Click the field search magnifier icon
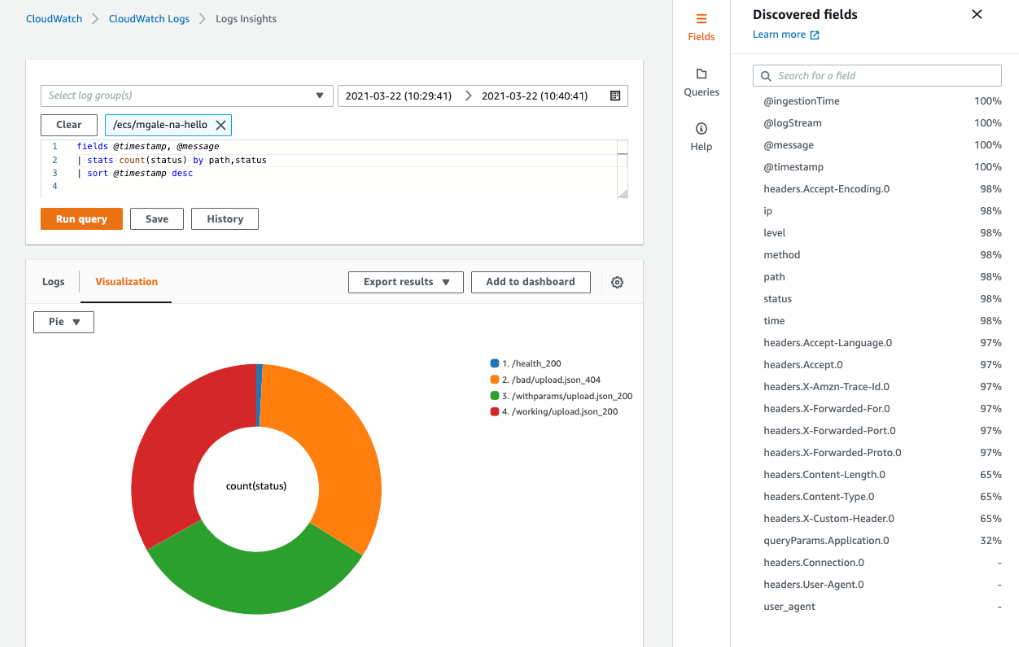 [x=764, y=76]
